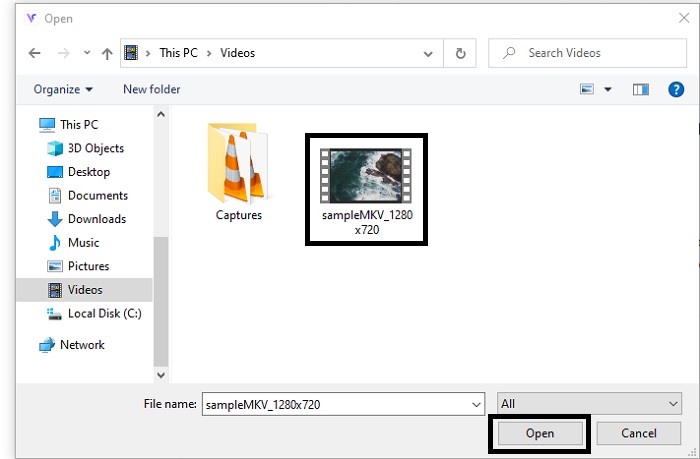Click the New folder button
This screenshot has height=459, width=700.
click(151, 90)
